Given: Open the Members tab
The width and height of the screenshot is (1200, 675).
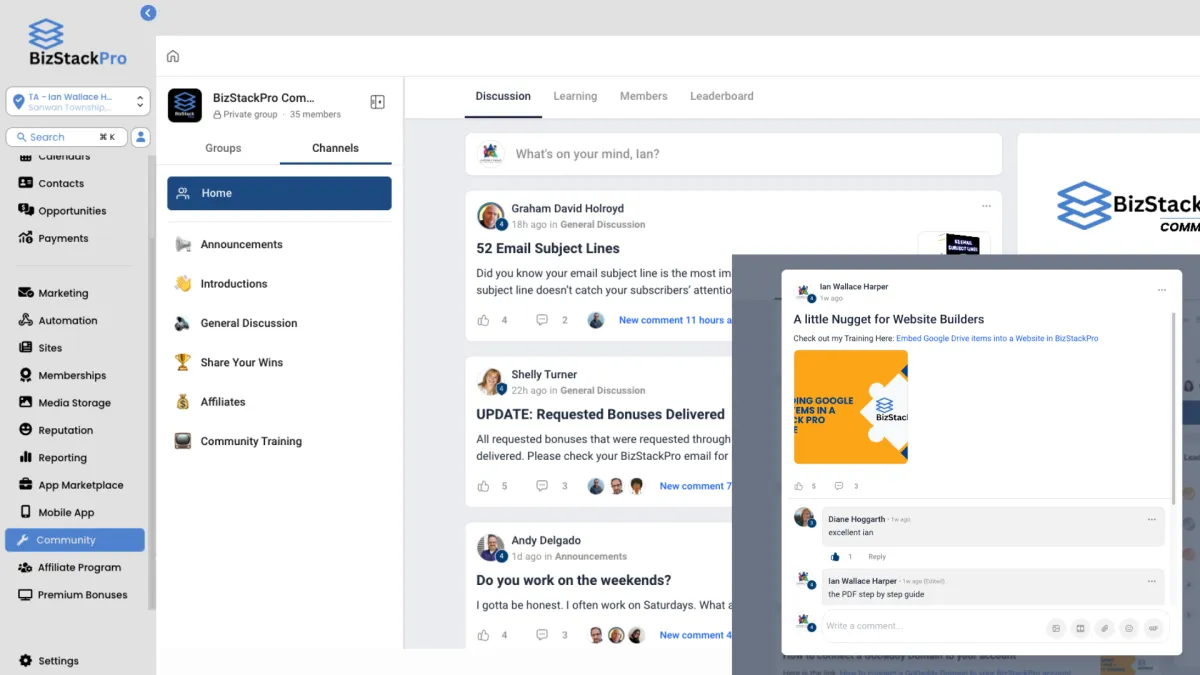Looking at the screenshot, I should click(x=643, y=96).
